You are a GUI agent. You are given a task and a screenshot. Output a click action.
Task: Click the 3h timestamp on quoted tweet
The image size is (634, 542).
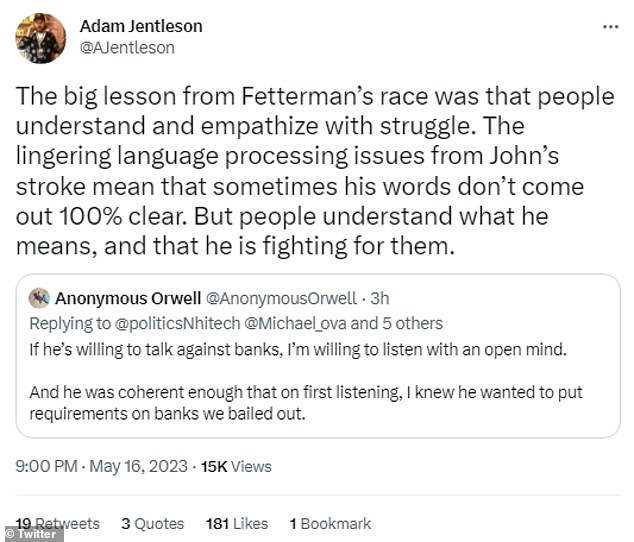[380, 299]
